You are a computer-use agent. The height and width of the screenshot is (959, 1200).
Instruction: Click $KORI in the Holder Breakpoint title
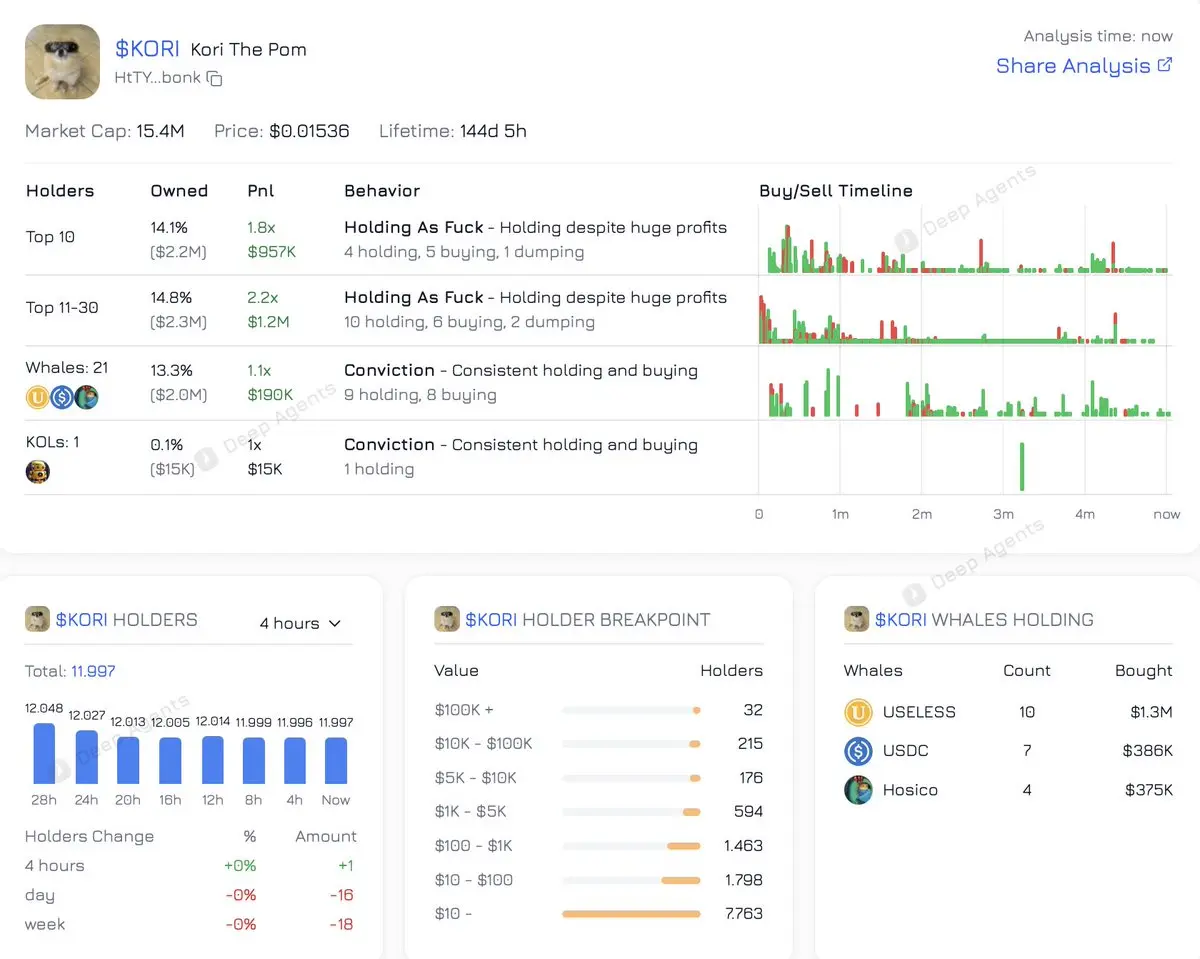click(x=491, y=620)
